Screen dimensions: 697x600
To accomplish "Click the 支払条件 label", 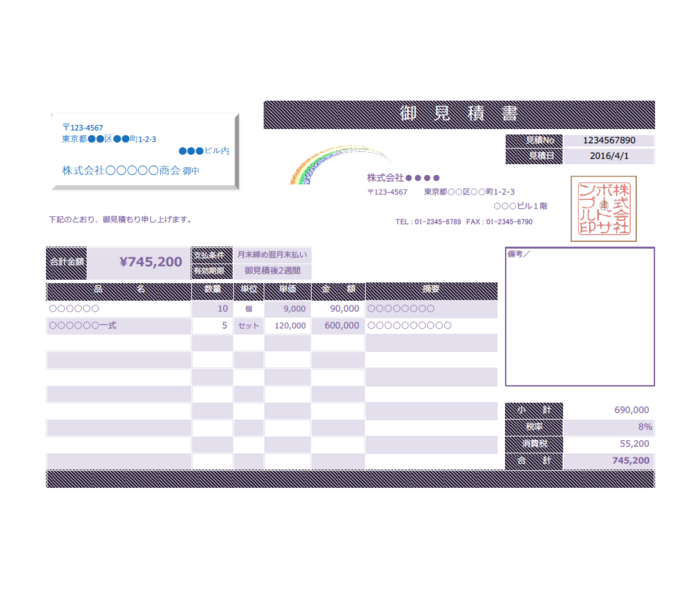I will (x=212, y=255).
